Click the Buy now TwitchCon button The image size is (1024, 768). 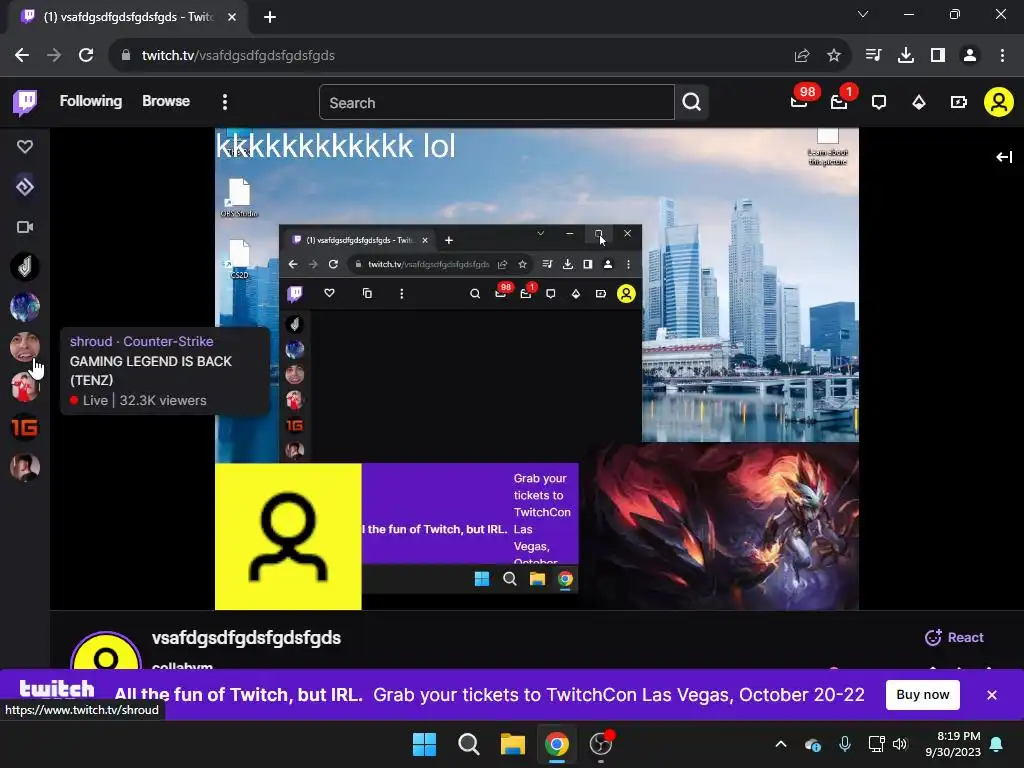[x=922, y=695]
